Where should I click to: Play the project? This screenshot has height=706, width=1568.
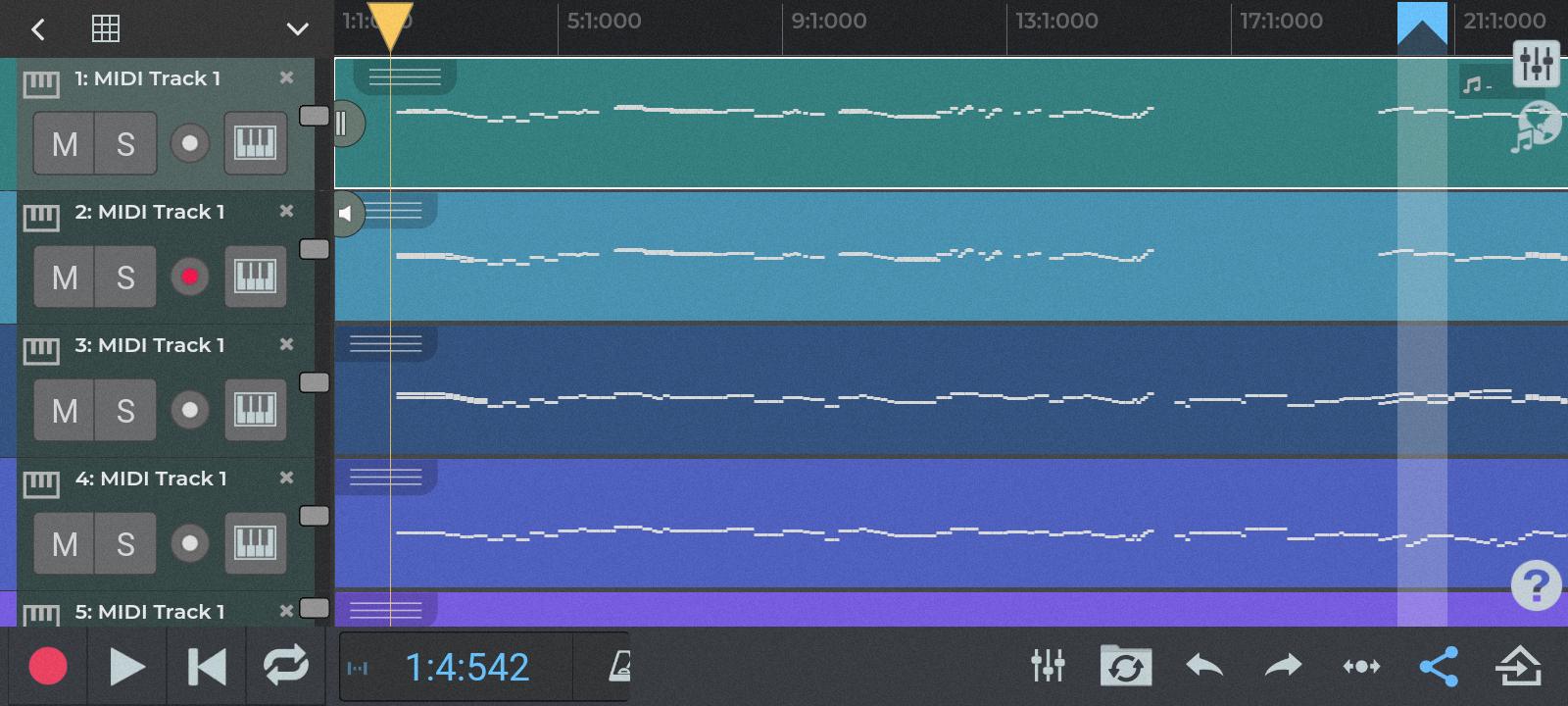pyautogui.click(x=127, y=667)
